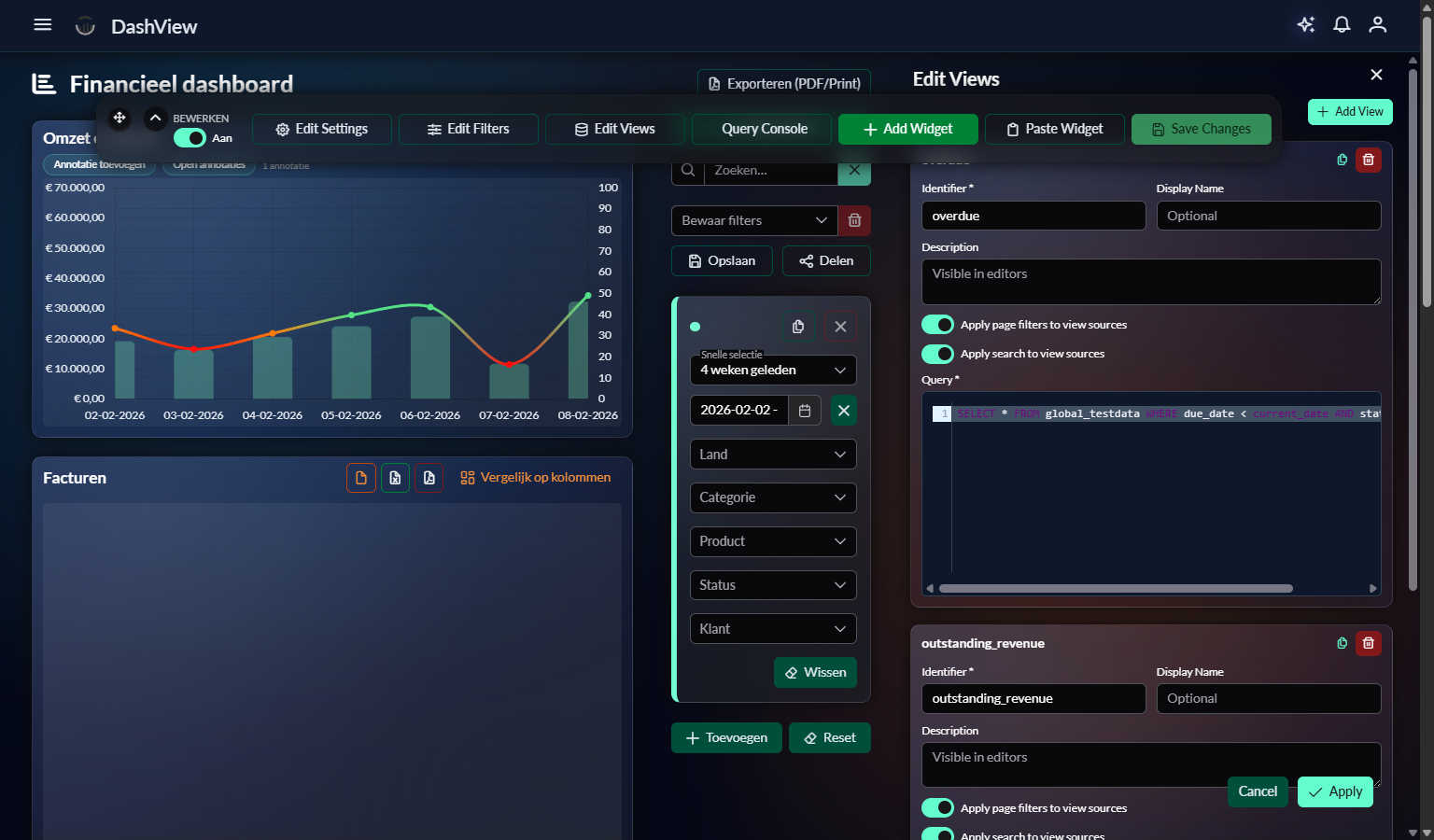Viewport: 1434px width, 840px height.
Task: Toggle Apply search to view sources for overdue
Action: [x=938, y=354]
